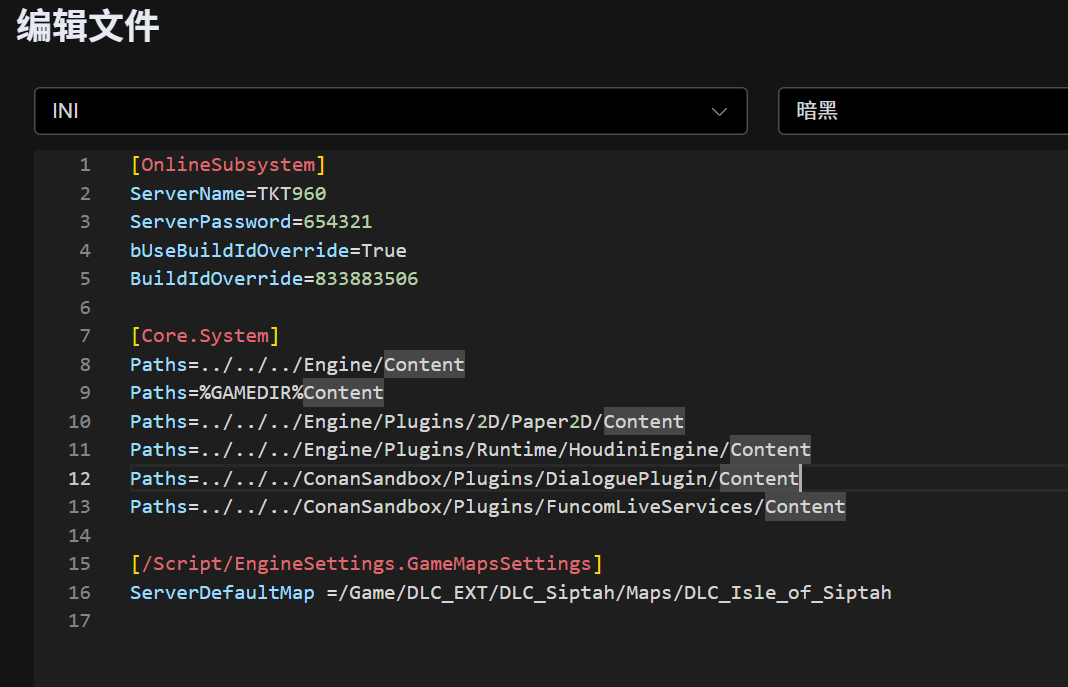Click FuncomLiveServices in the plugin path
Image resolution: width=1068 pixels, height=687 pixels.
(652, 507)
